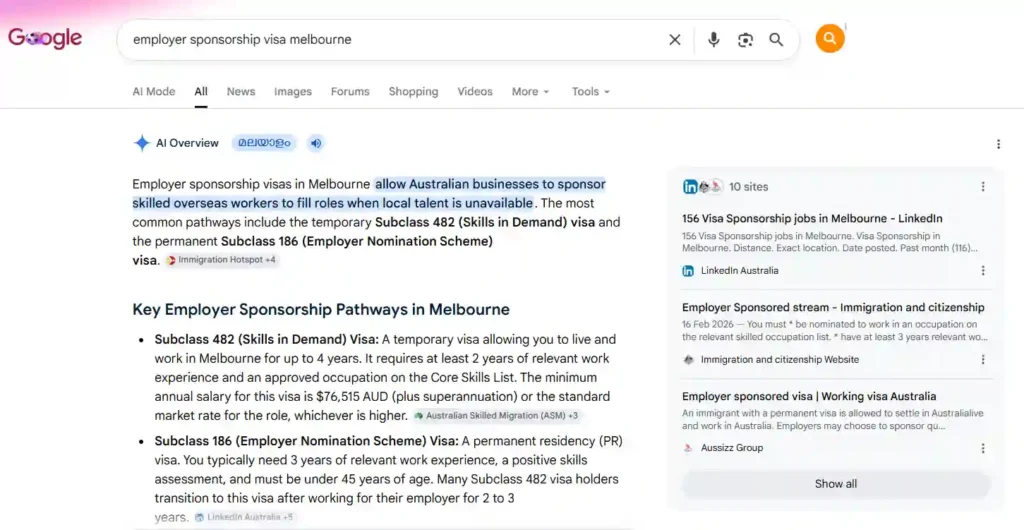Open Australian Skilled Migration (ASM) +3 chip

(496, 415)
